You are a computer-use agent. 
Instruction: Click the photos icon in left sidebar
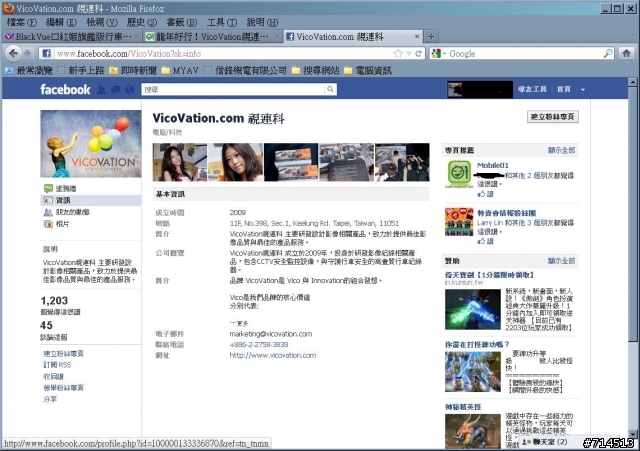48,224
